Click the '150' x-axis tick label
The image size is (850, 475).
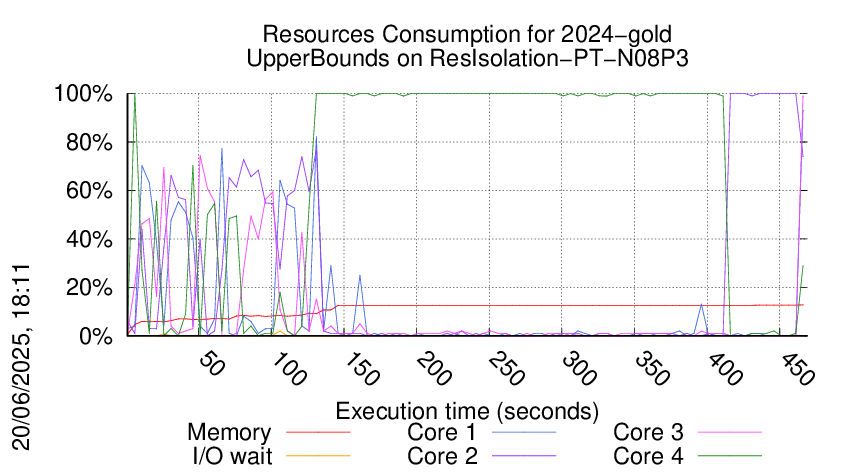pyautogui.click(x=362, y=369)
